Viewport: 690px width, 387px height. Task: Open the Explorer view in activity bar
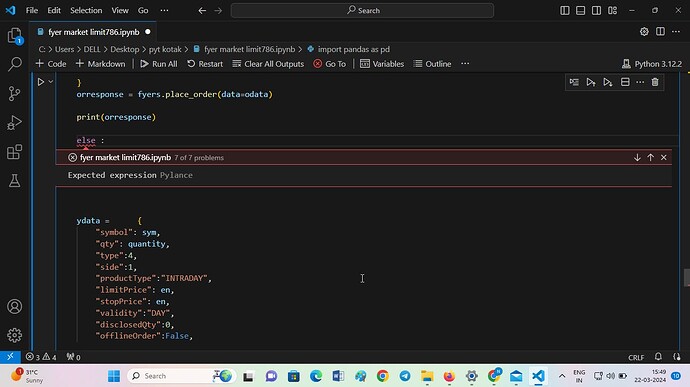coord(15,36)
